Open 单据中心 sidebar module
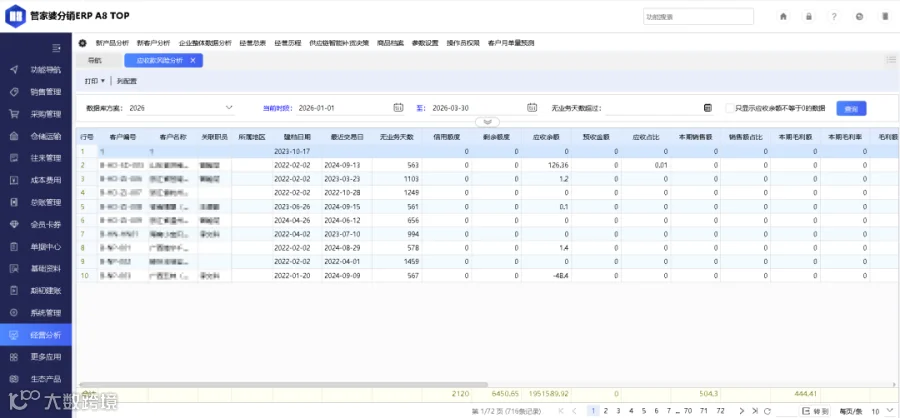This screenshot has height=418, width=900. (x=36, y=246)
